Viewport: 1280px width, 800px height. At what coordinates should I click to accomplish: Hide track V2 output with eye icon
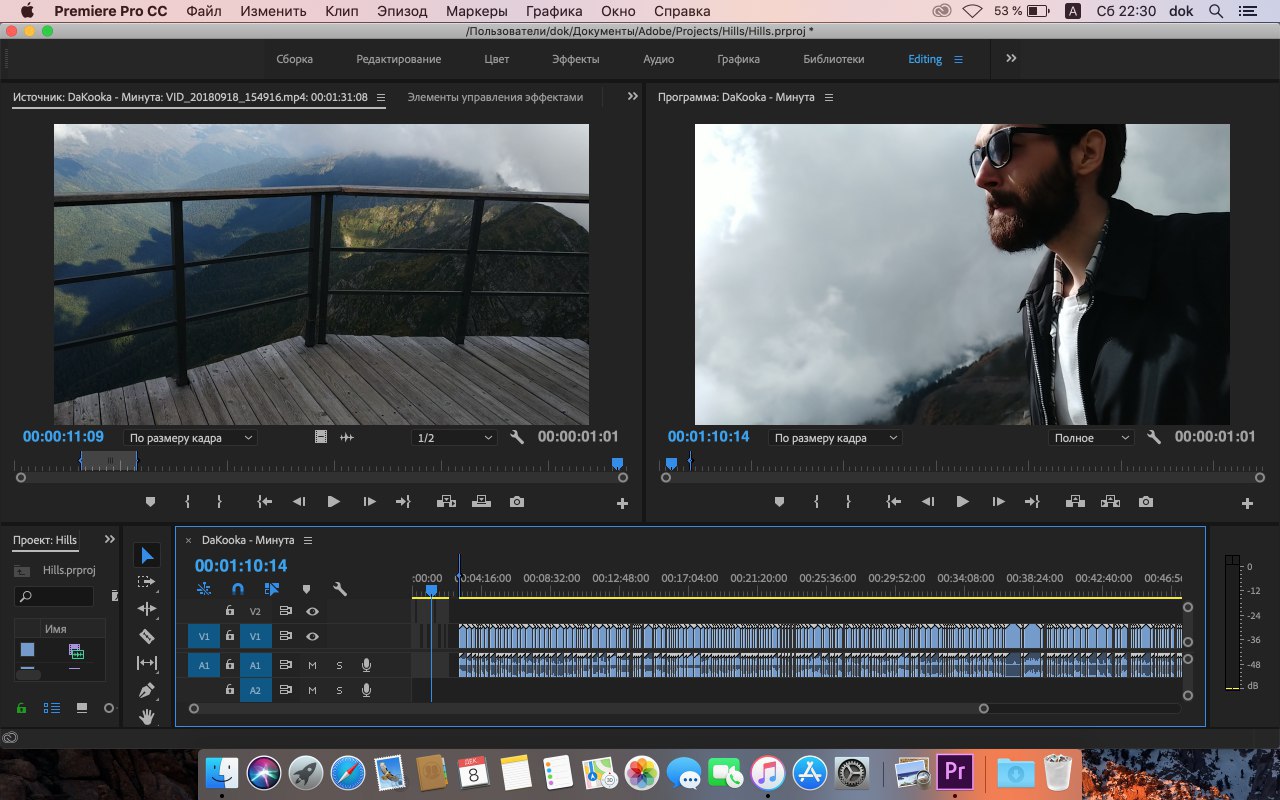coord(312,611)
